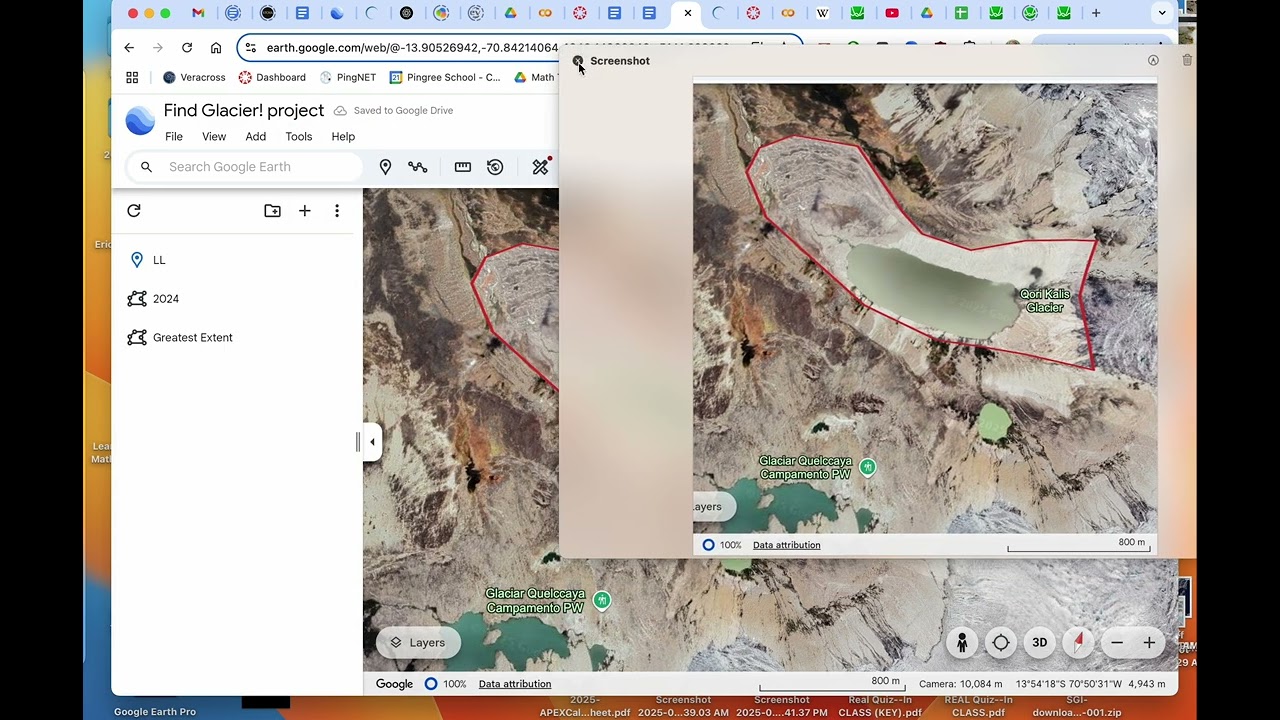
Task: Open a new browser tab
Action: point(1096,13)
